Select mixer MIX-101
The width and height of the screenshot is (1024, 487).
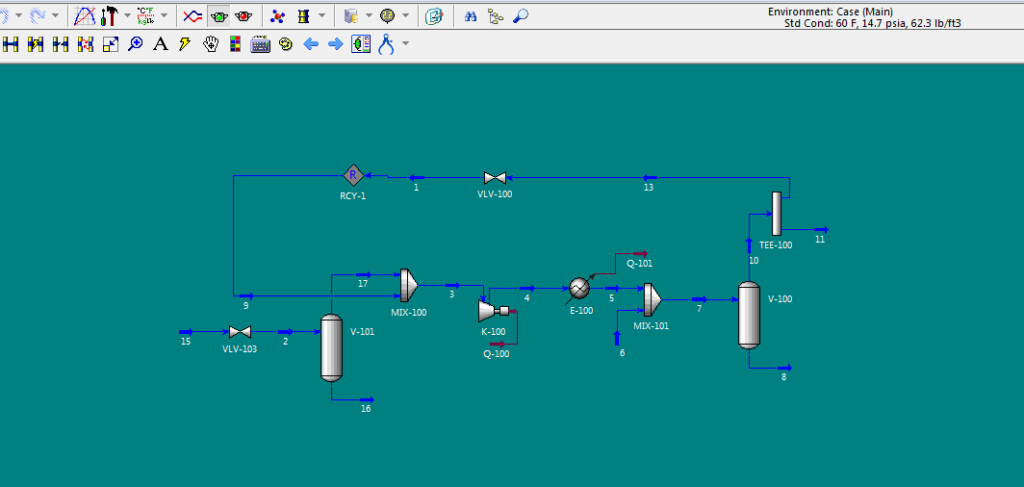point(652,300)
